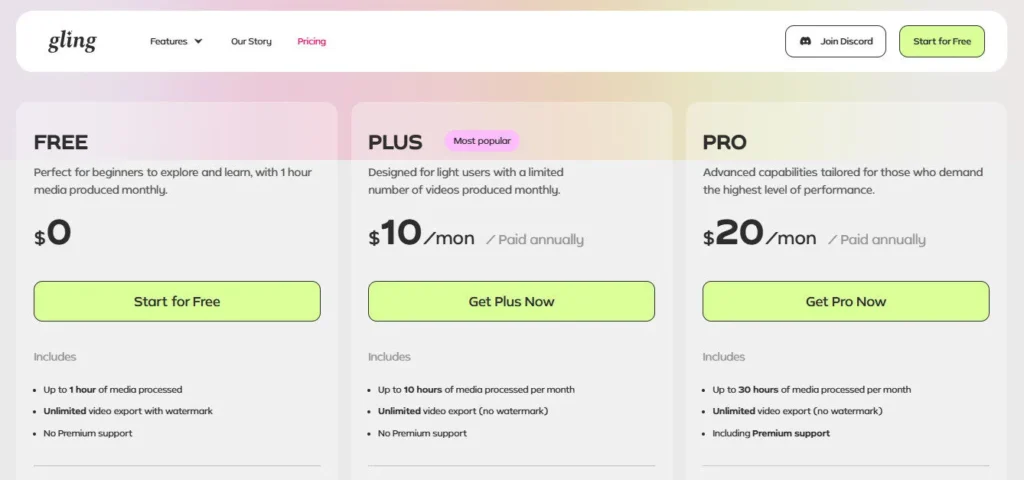Click Start for Free in the FREE plan
This screenshot has width=1024, height=480.
tap(177, 301)
